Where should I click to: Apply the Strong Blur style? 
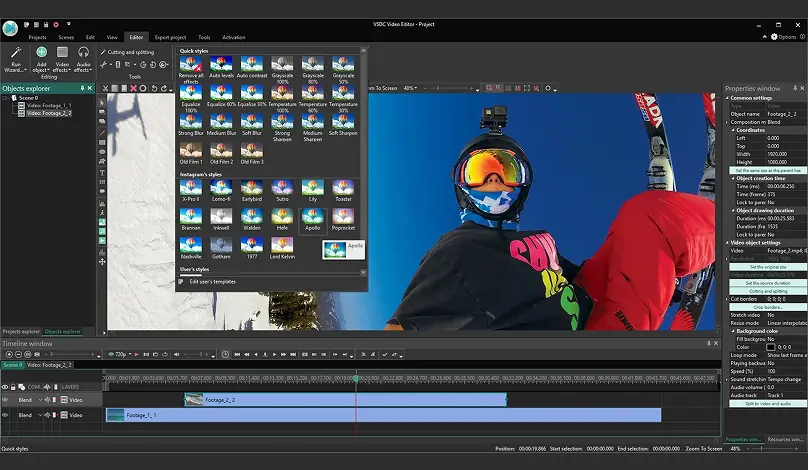[191, 125]
